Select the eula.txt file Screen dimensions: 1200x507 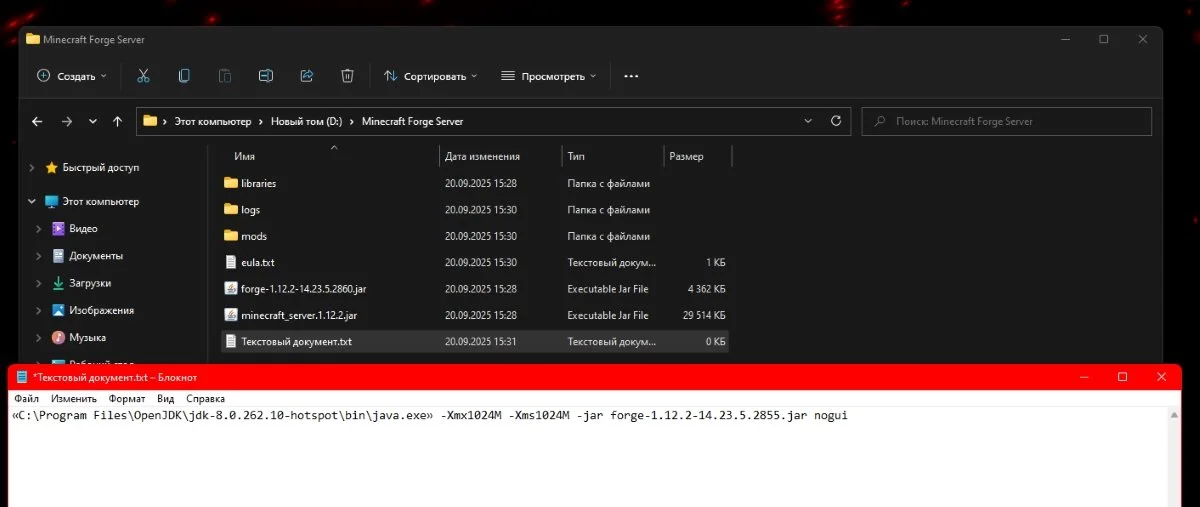257,262
